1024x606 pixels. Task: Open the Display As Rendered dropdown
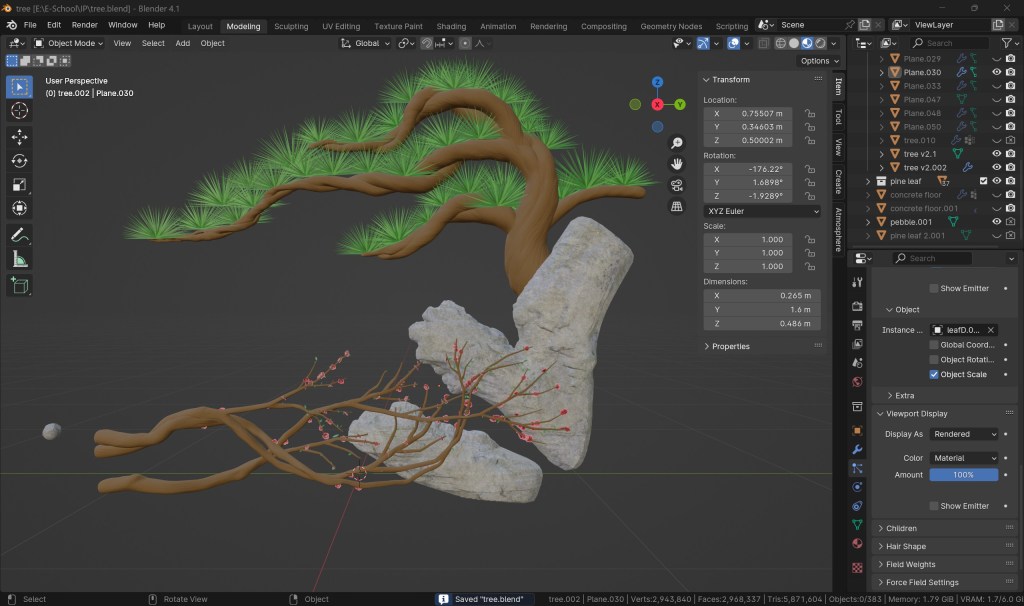(x=964, y=434)
